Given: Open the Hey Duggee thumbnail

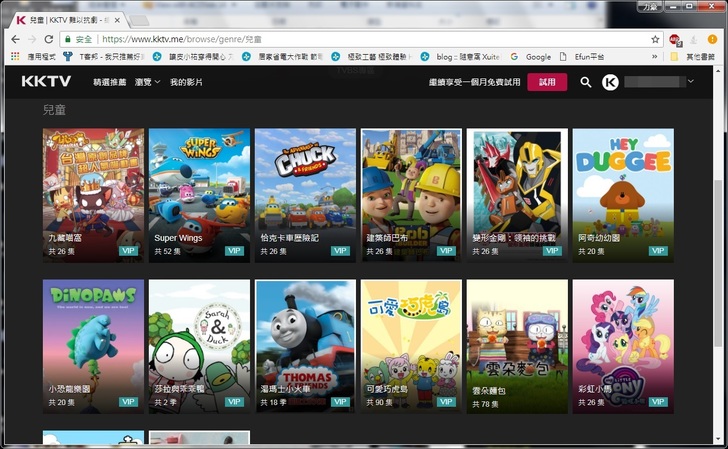Looking at the screenshot, I should (x=623, y=195).
